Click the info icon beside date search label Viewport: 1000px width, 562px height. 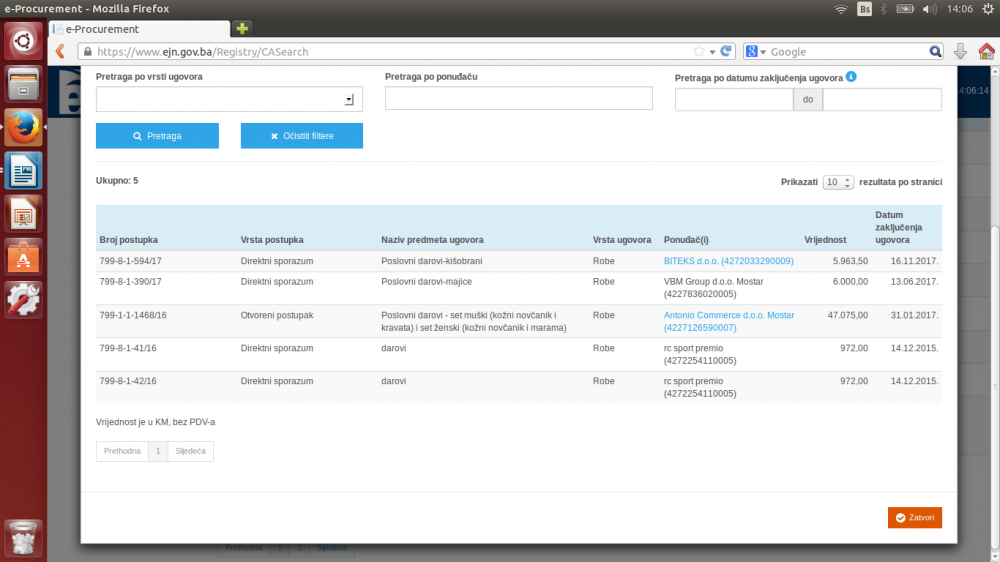[851, 77]
